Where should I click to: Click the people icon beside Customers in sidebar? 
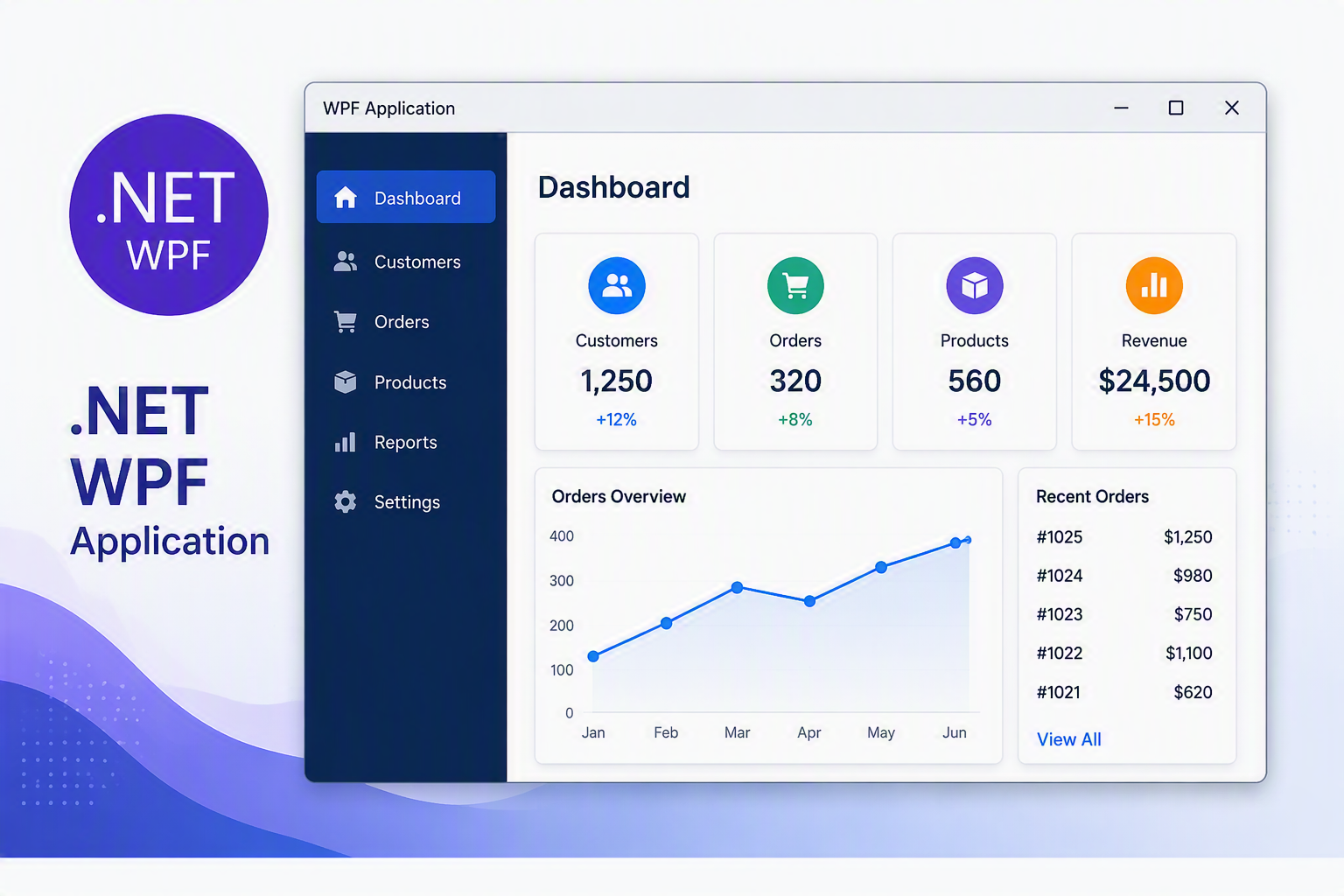tap(346, 262)
